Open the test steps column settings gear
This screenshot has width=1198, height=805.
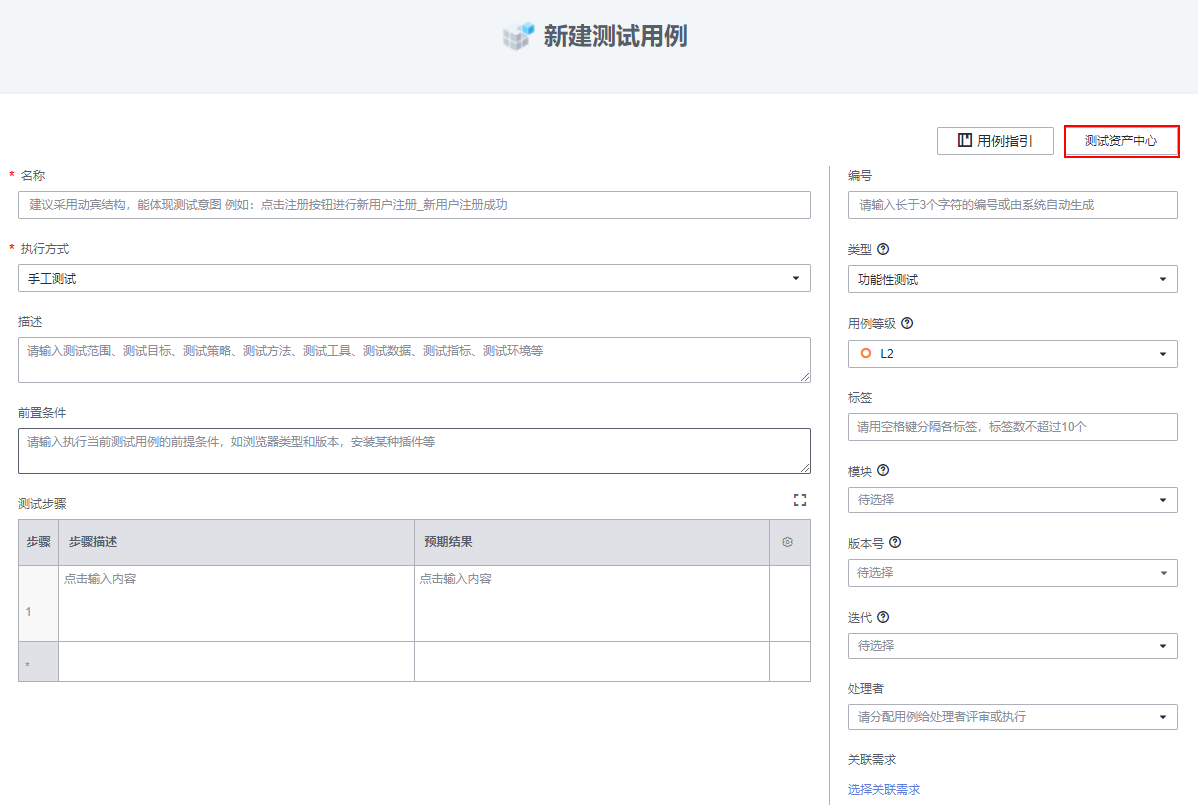788,542
